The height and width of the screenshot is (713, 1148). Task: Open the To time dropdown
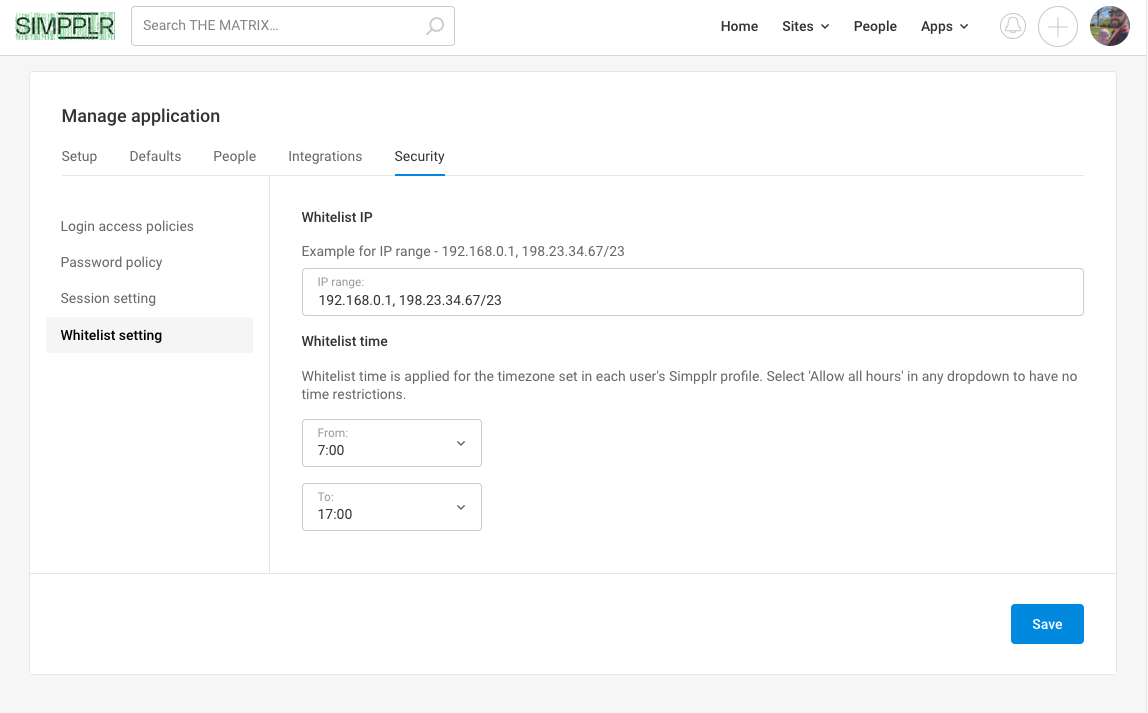point(391,507)
